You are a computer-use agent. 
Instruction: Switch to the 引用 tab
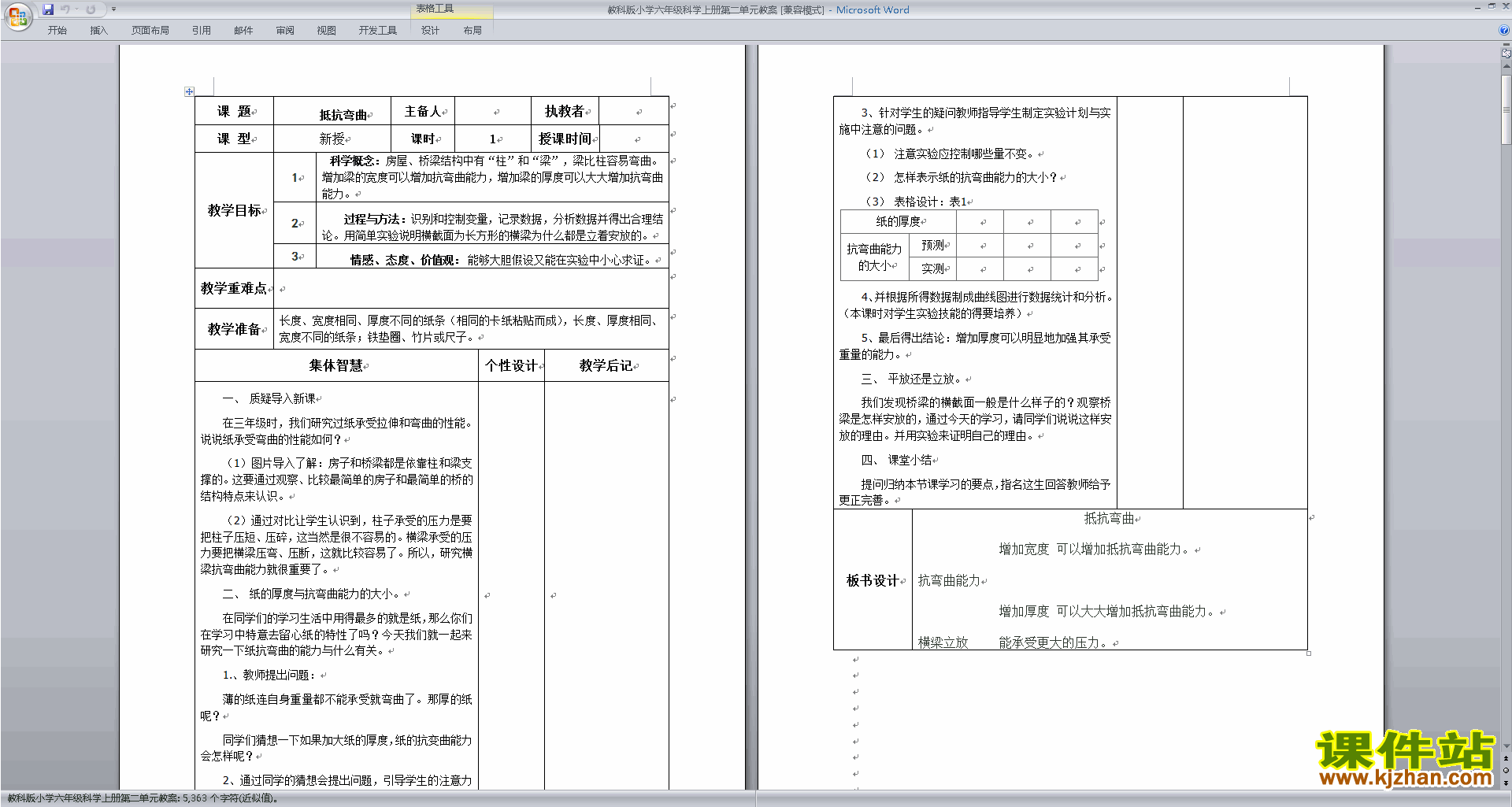pos(202,31)
